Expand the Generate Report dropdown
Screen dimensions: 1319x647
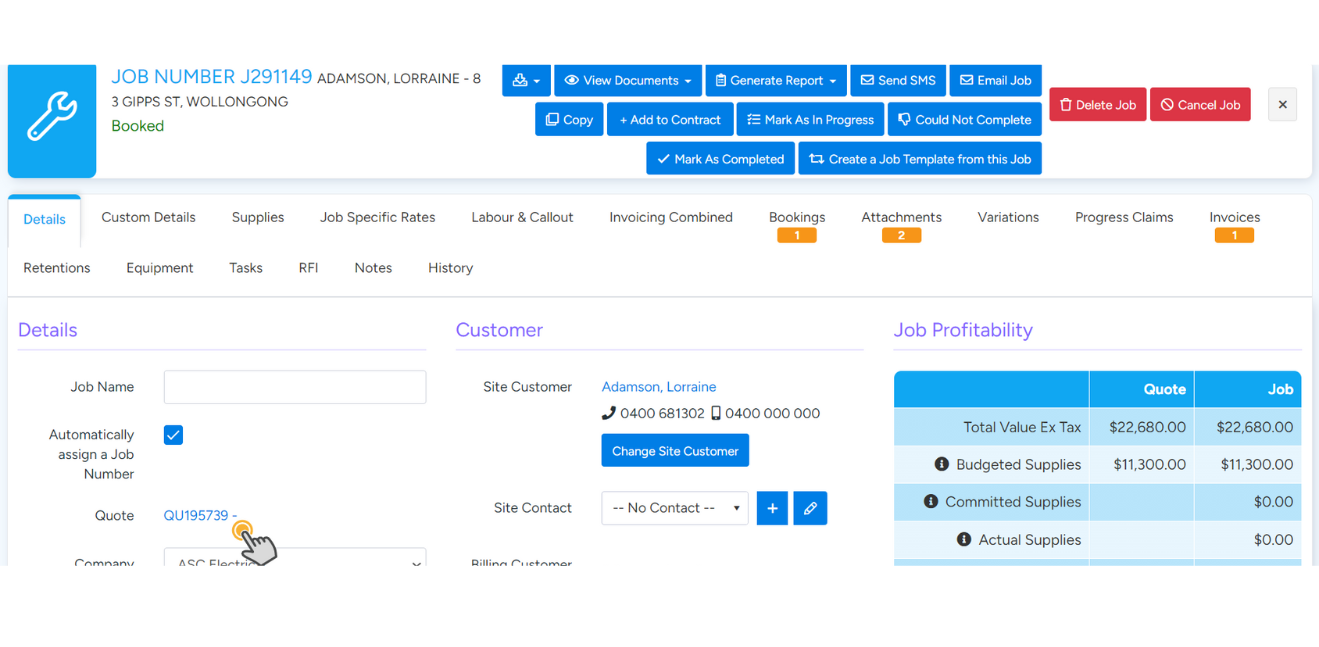point(776,80)
